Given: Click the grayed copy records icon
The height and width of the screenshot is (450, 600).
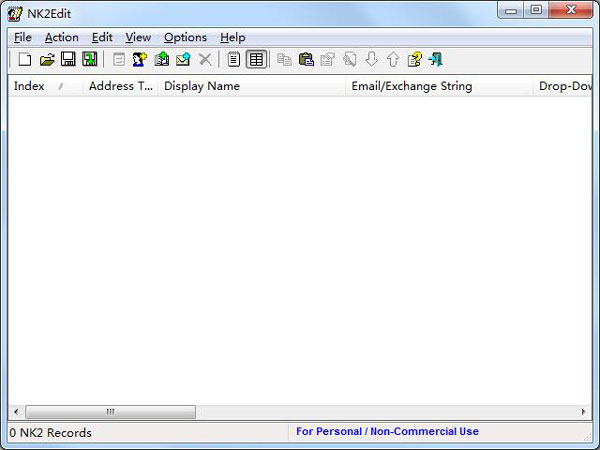Looking at the screenshot, I should (284, 60).
